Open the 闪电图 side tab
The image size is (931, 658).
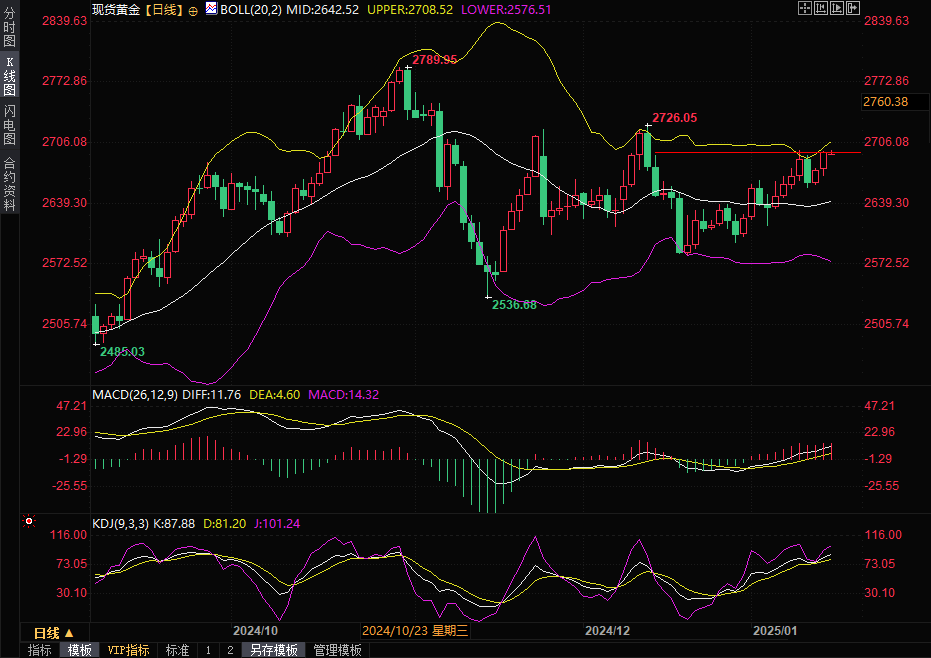[9, 124]
